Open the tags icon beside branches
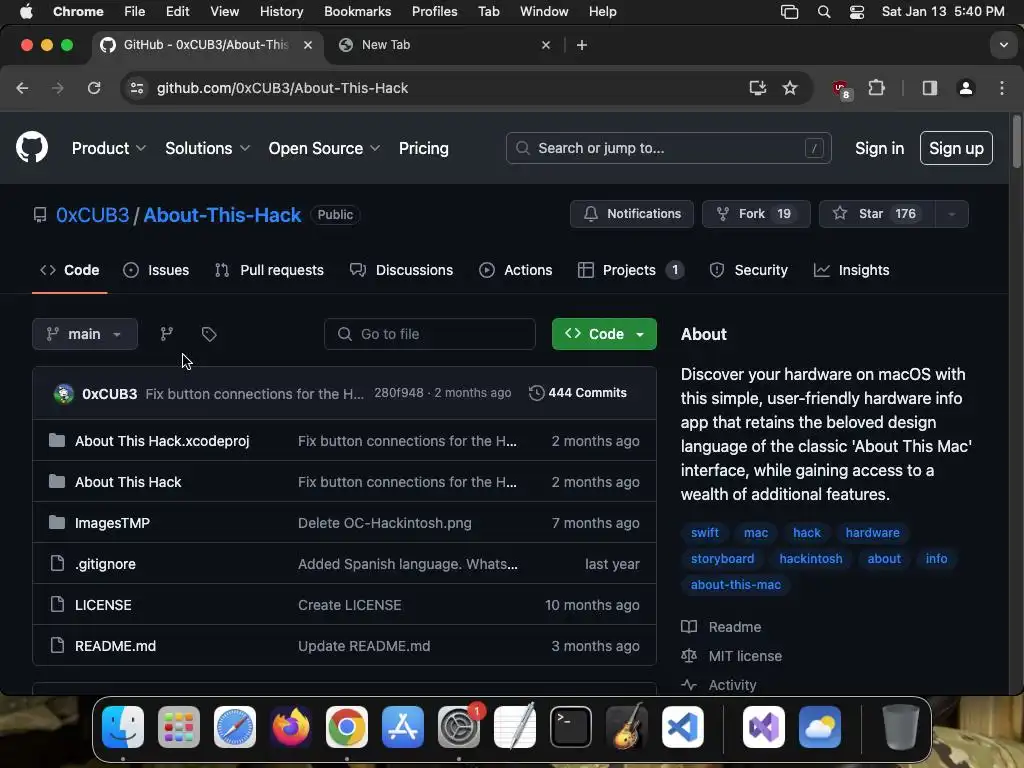 [x=209, y=334]
